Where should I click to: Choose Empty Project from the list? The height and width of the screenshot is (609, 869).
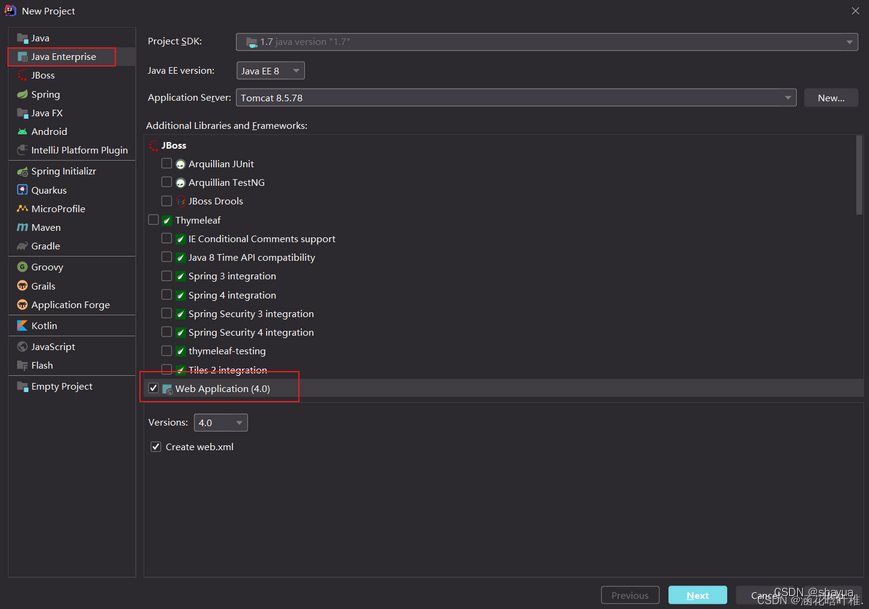[x=61, y=386]
